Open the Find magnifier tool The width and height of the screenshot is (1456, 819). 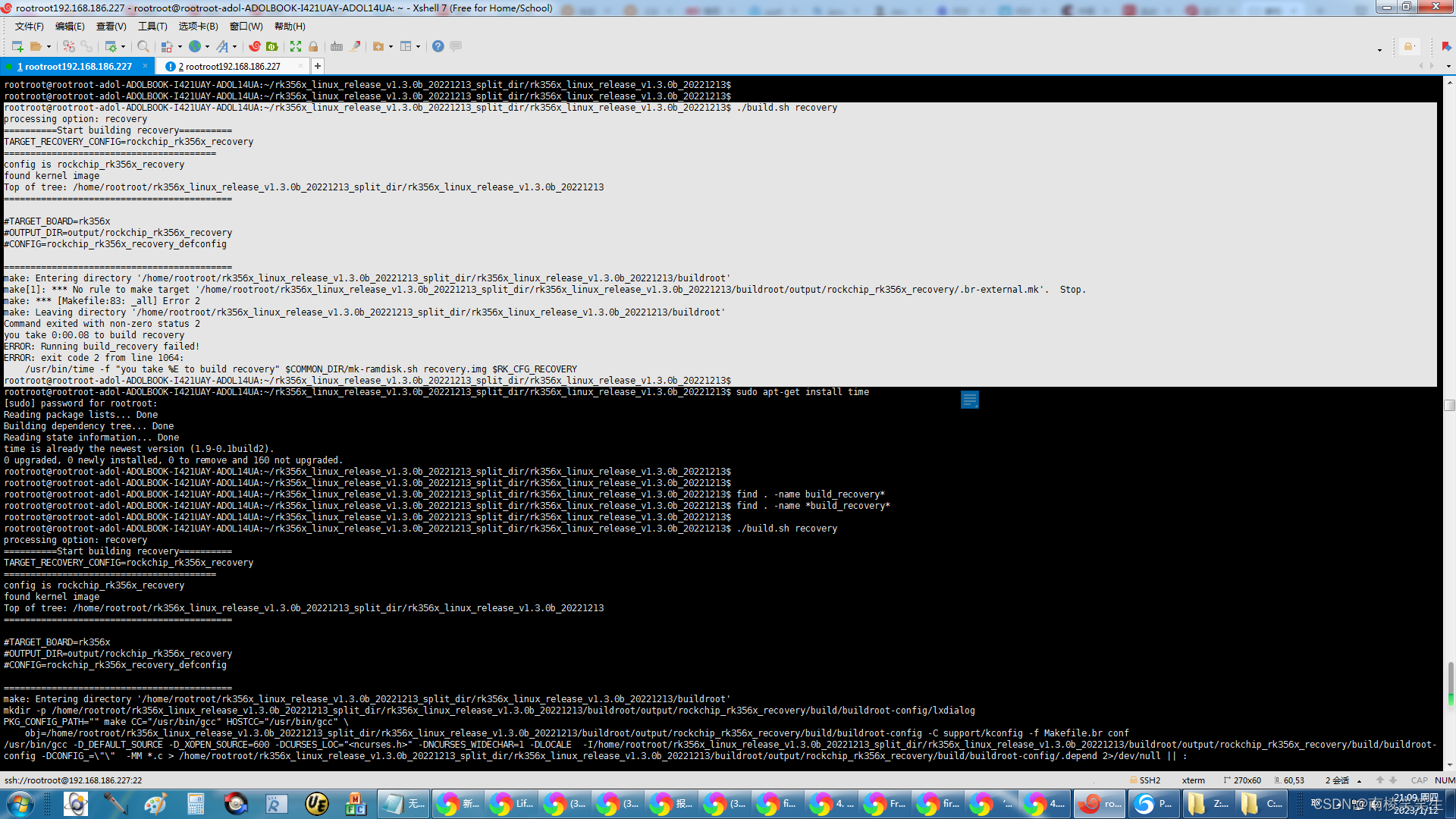(x=143, y=46)
